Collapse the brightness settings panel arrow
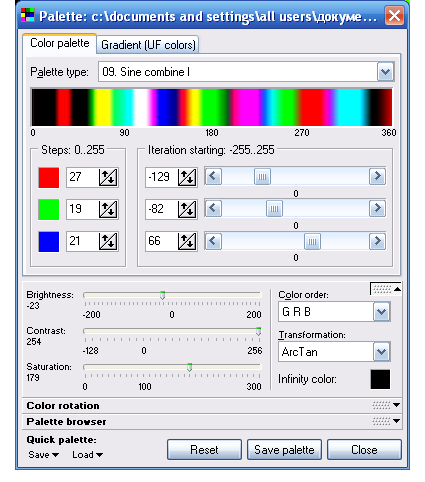 397,289
